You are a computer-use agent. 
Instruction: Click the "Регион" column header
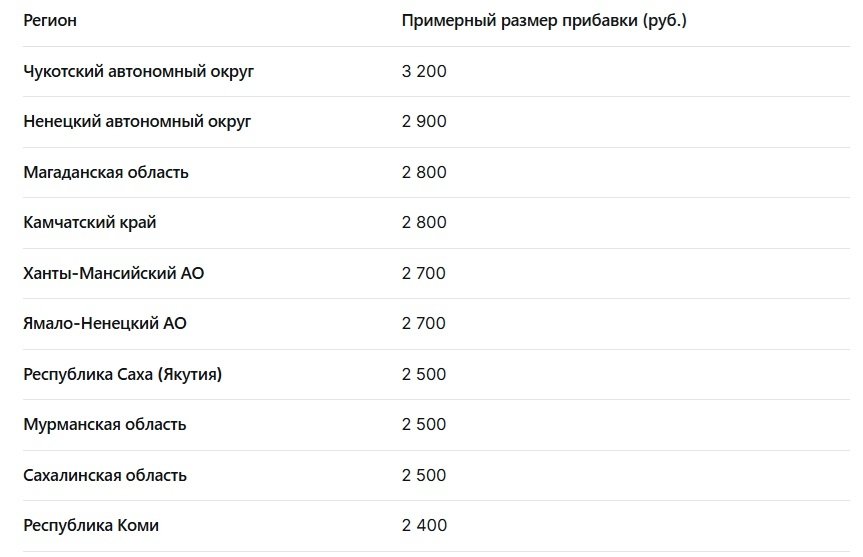[50, 20]
